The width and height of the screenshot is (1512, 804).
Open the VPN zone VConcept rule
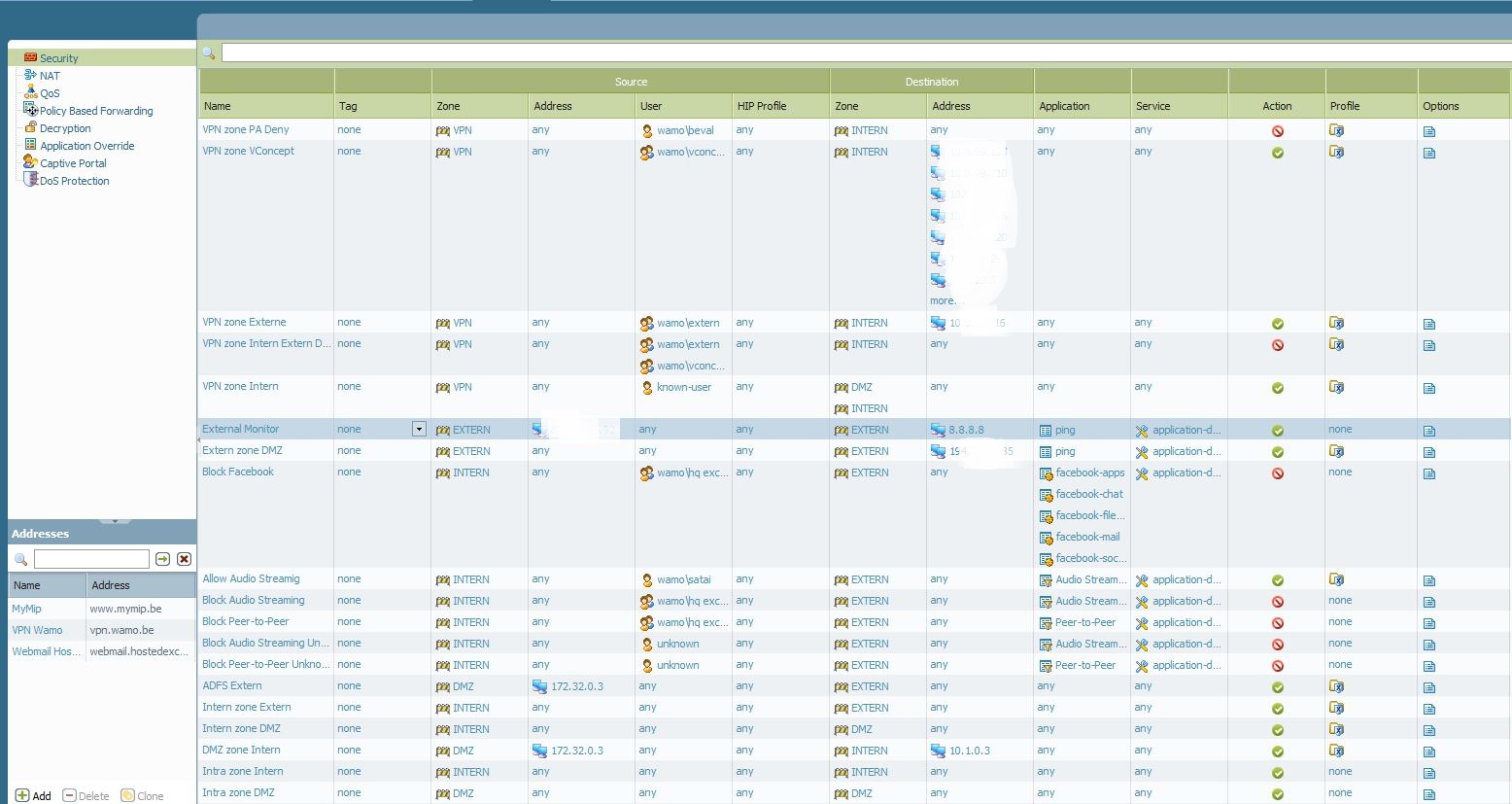[248, 151]
